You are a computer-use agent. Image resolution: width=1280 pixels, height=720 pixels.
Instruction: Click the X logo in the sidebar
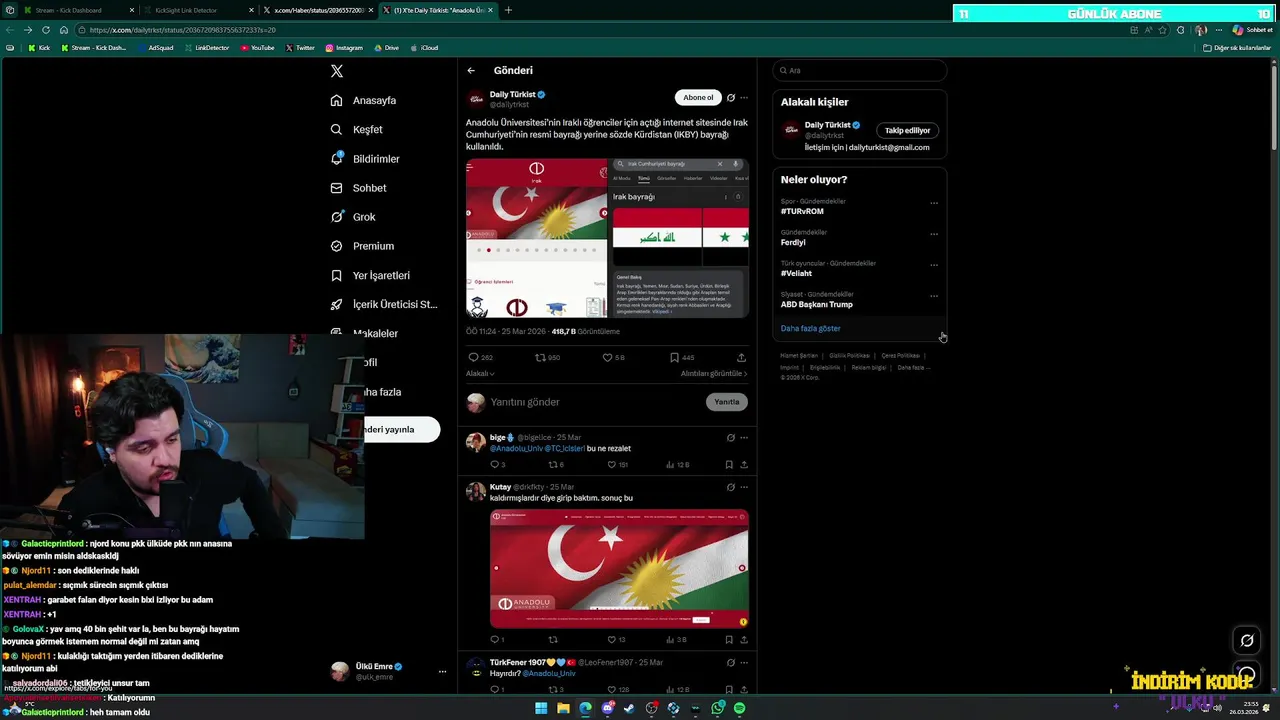(337, 71)
